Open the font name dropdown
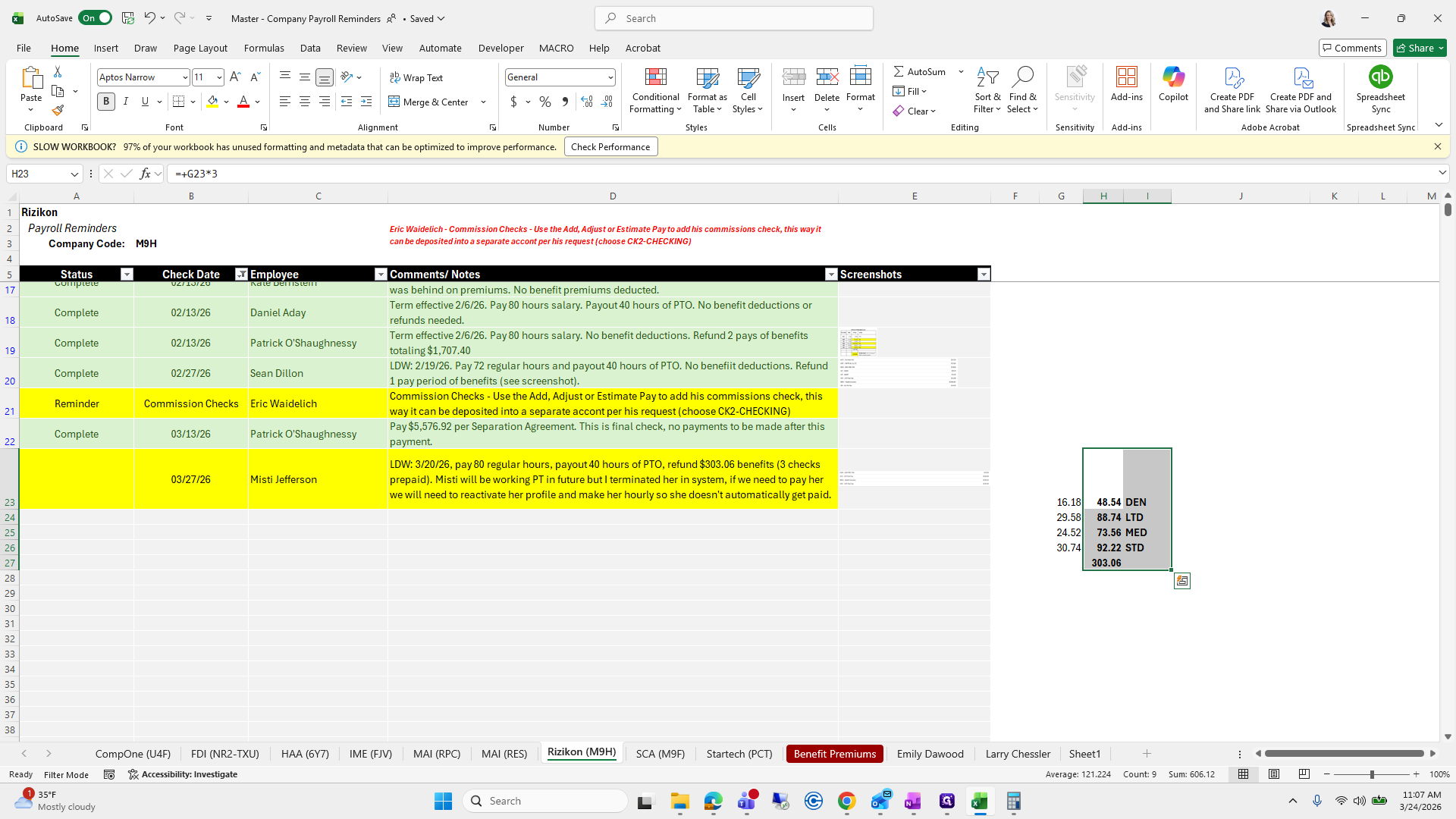Screen dimensions: 1456x819 (x=184, y=77)
